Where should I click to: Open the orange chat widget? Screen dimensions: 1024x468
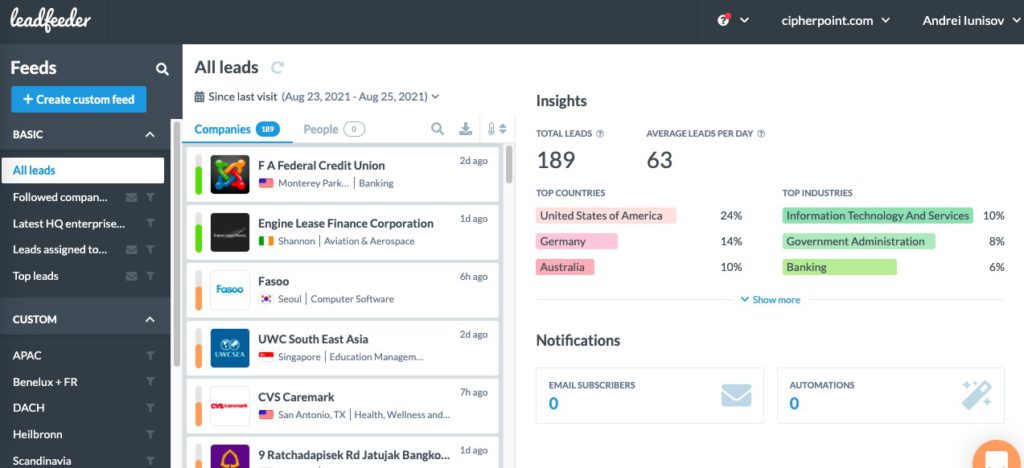pyautogui.click(x=998, y=455)
